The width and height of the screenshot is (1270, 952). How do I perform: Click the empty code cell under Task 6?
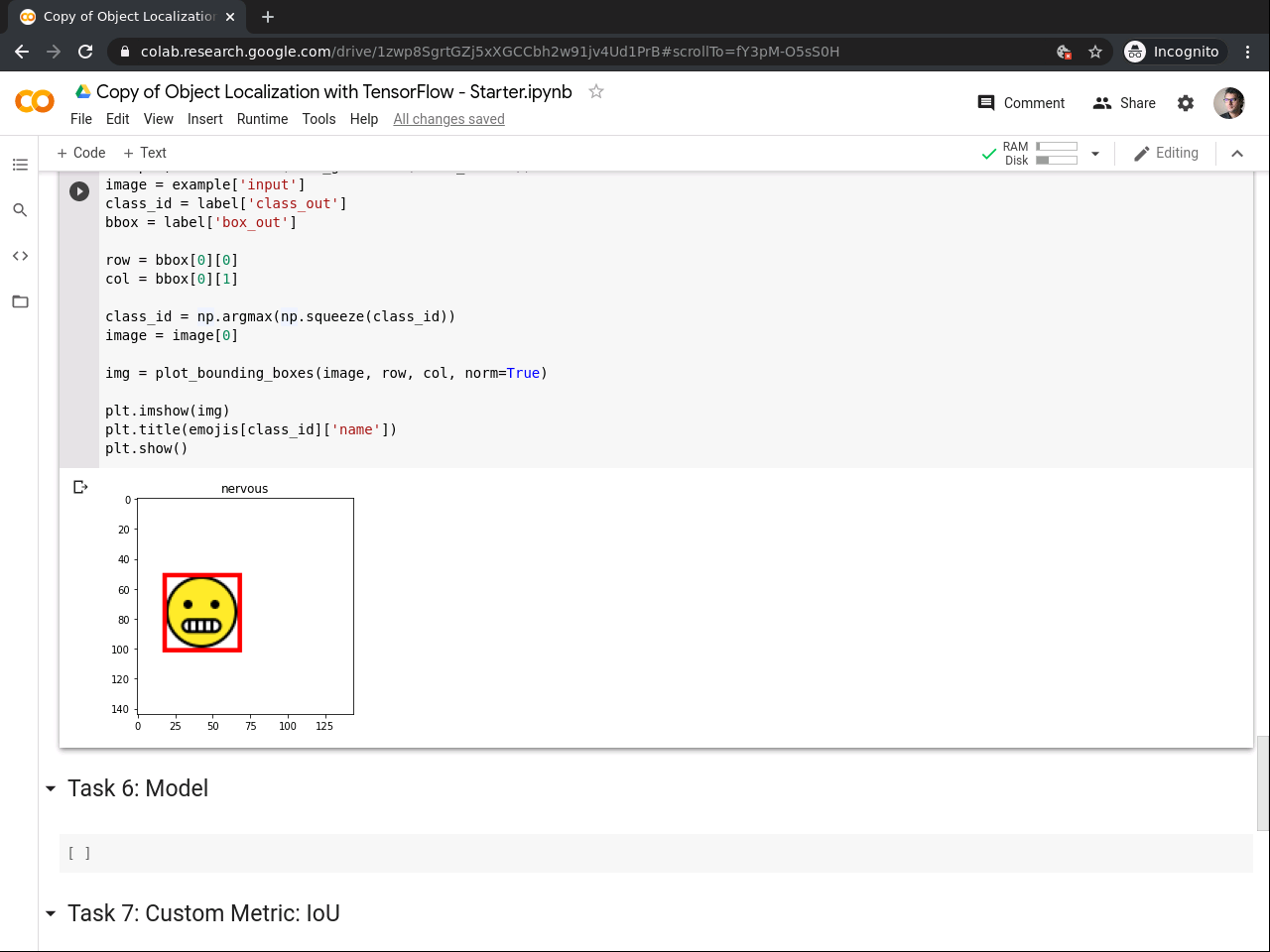coord(655,853)
